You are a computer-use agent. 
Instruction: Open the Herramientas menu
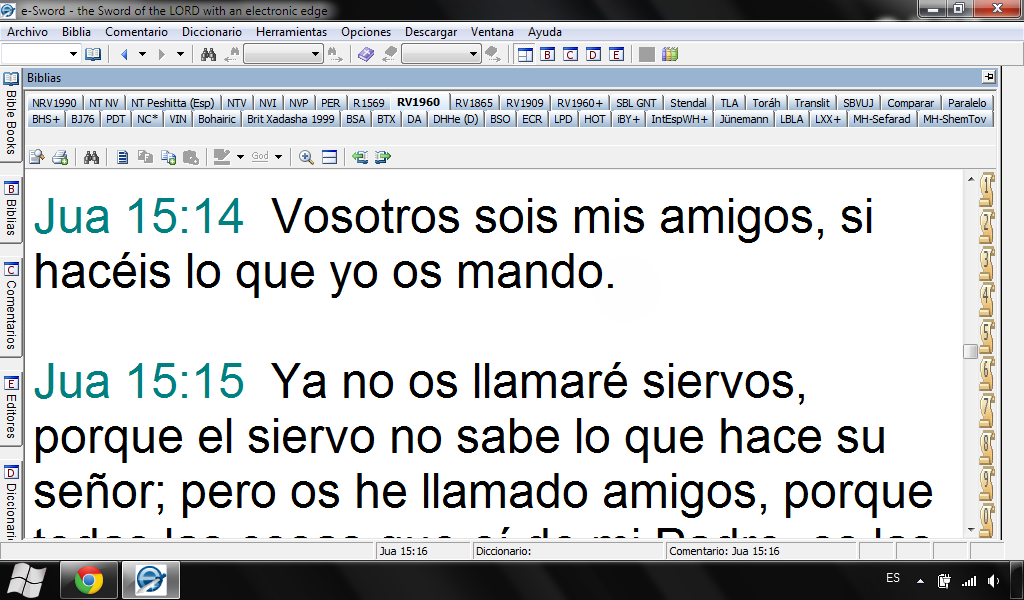pos(291,31)
